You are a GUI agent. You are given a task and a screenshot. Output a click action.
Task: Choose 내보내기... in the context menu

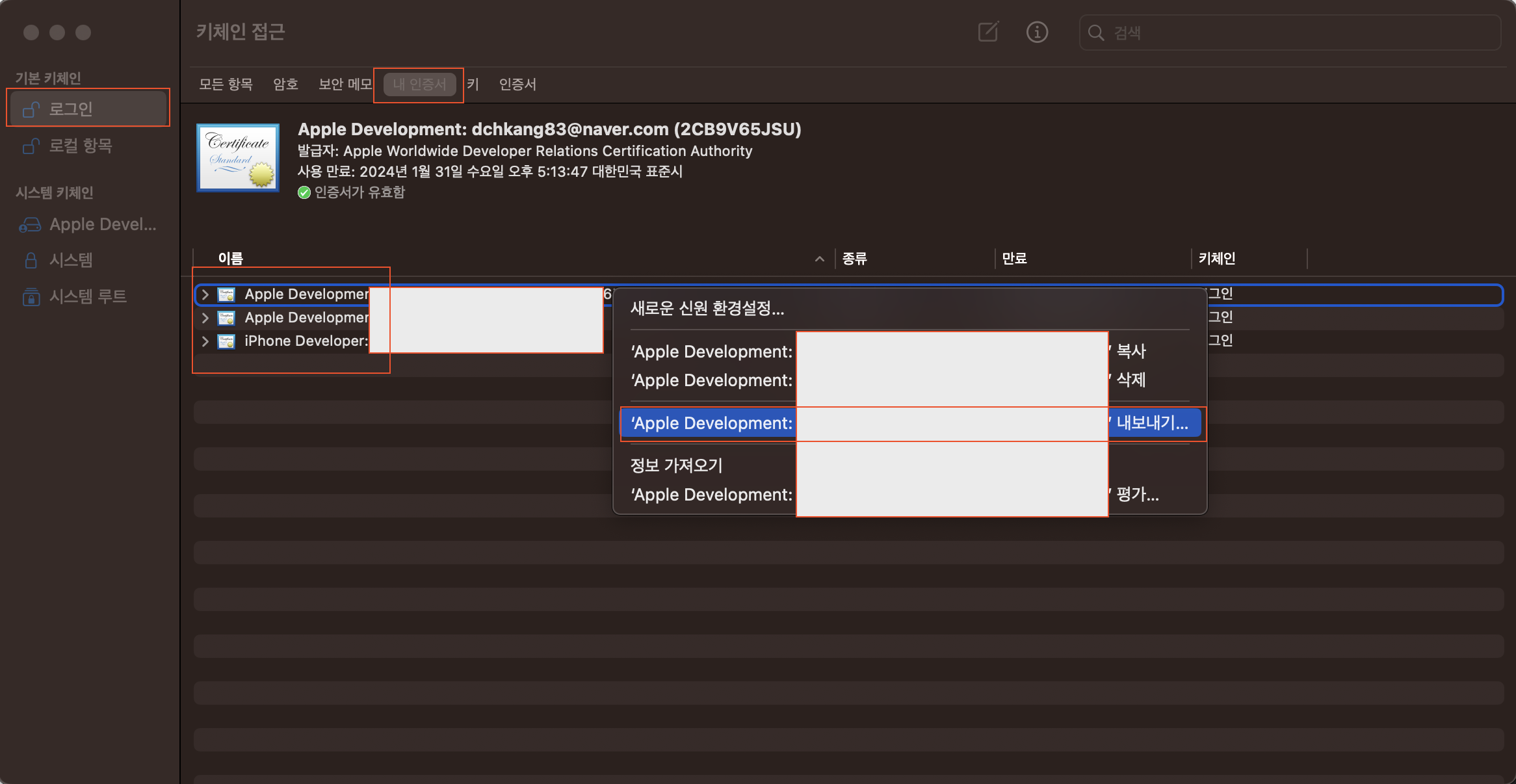click(x=1152, y=423)
